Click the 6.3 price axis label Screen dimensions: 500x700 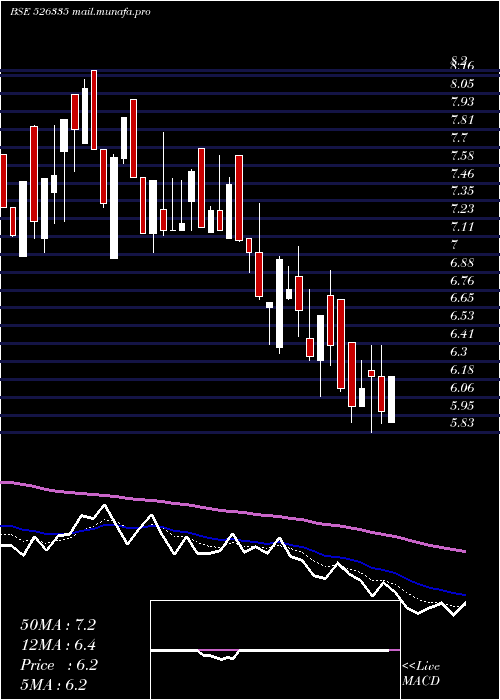coord(459,352)
